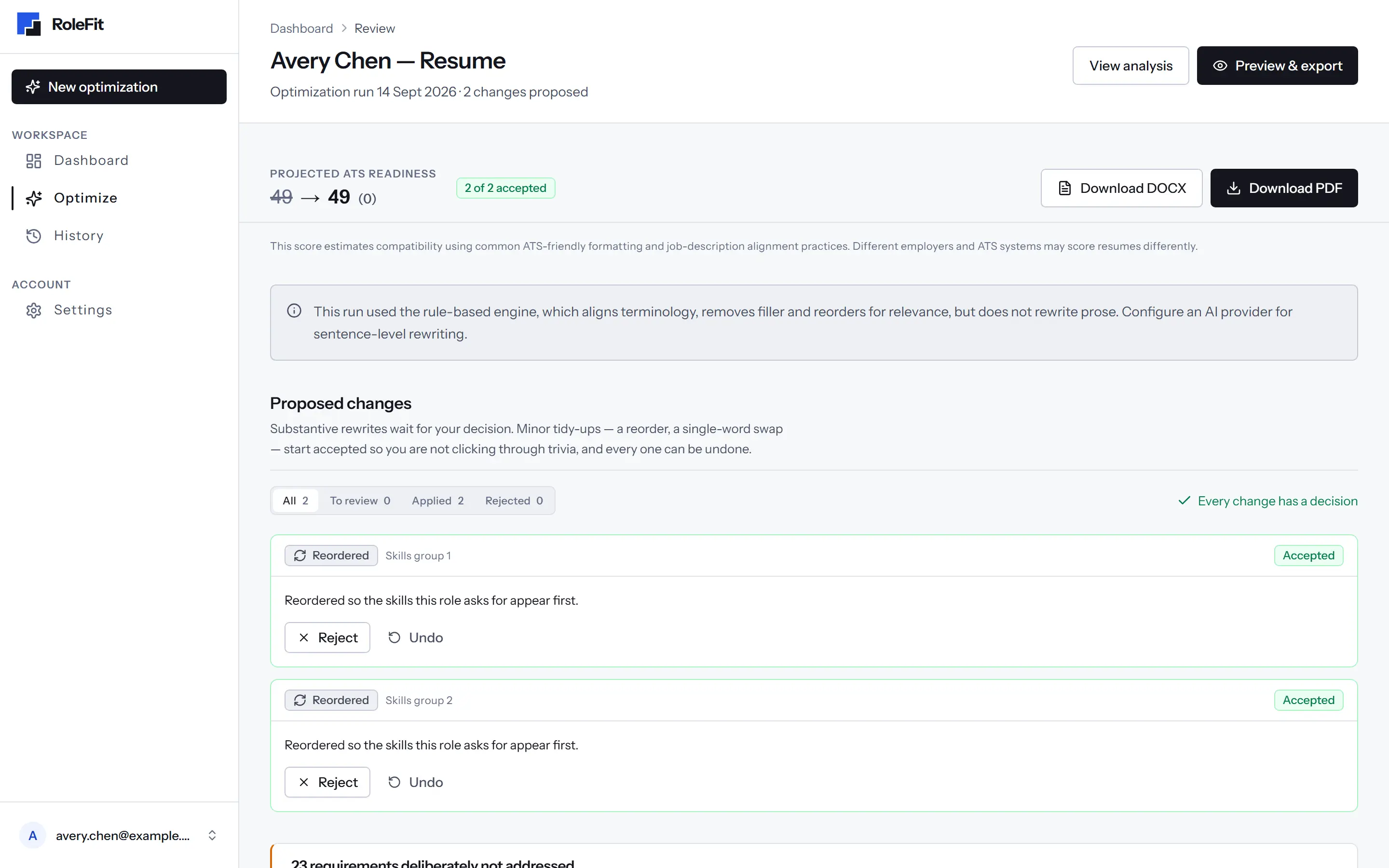Click the History clock icon
The height and width of the screenshot is (868, 1389).
[34, 236]
